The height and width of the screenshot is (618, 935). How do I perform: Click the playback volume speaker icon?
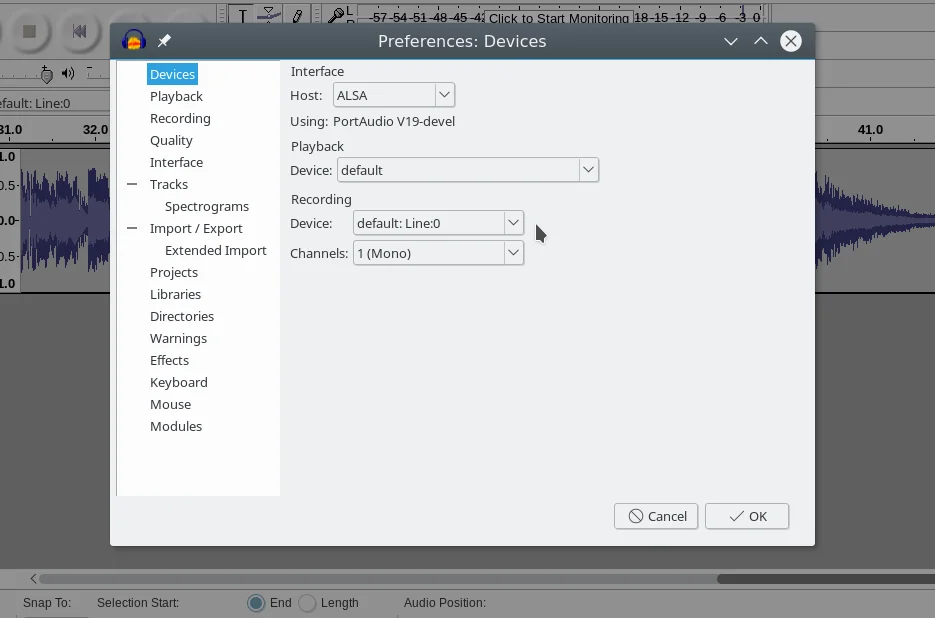pyautogui.click(x=68, y=73)
